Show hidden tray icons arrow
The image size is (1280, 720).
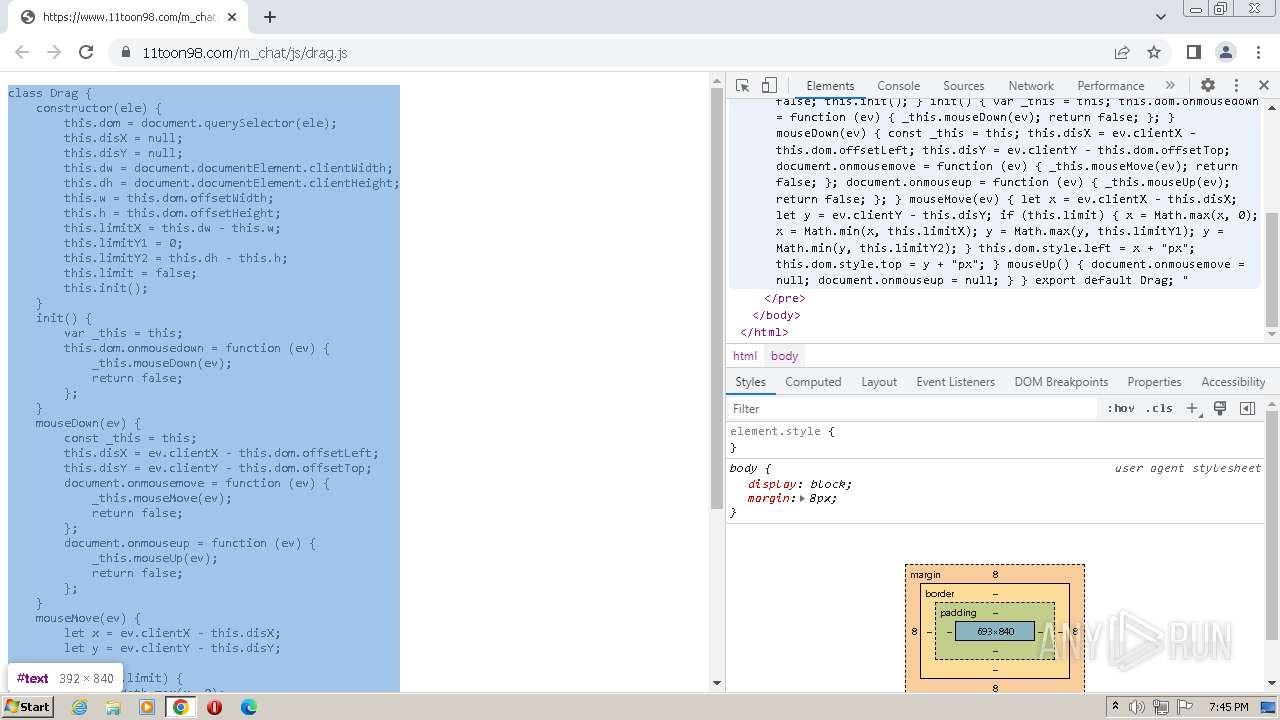[x=1115, y=707]
